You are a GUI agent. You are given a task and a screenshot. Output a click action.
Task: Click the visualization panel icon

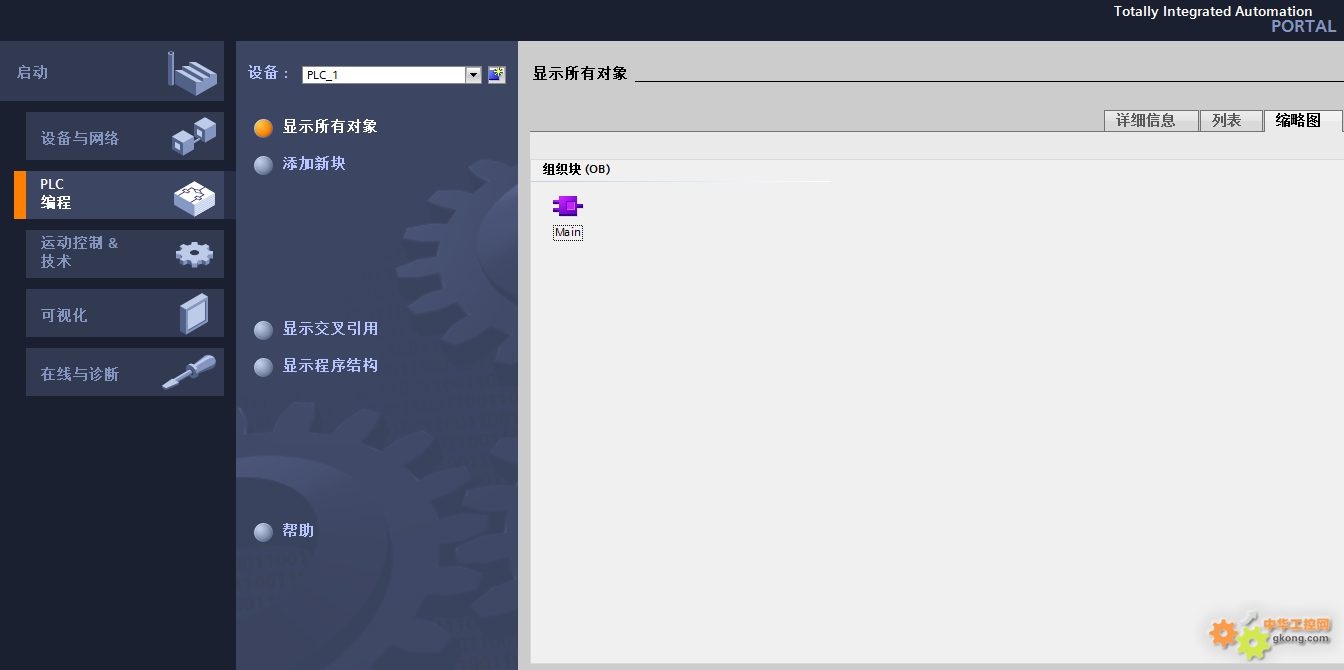click(194, 314)
